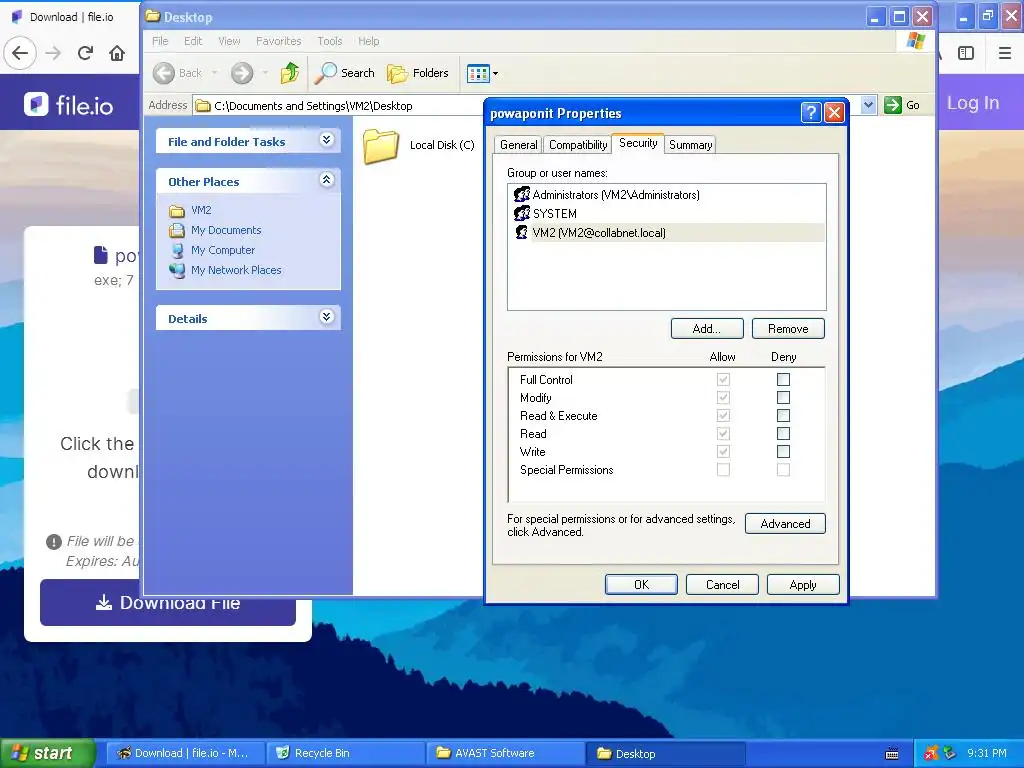Open the File menu in Desktop window
The height and width of the screenshot is (768, 1024).
tap(160, 40)
